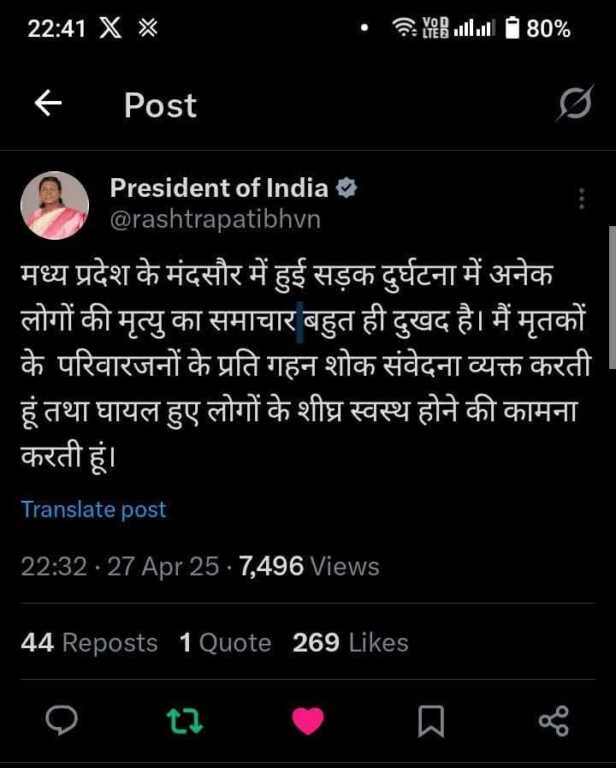Viewport: 616px width, 768px height.
Task: Tap the back arrow icon
Action: click(48, 103)
